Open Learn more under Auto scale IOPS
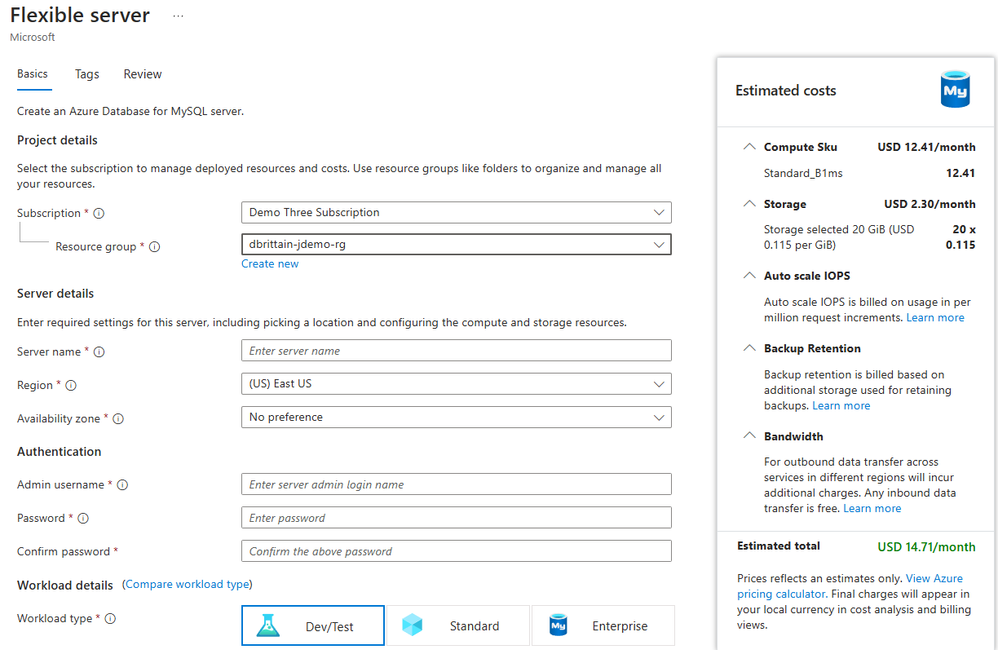Viewport: 998px width, 650px height. coord(935,318)
